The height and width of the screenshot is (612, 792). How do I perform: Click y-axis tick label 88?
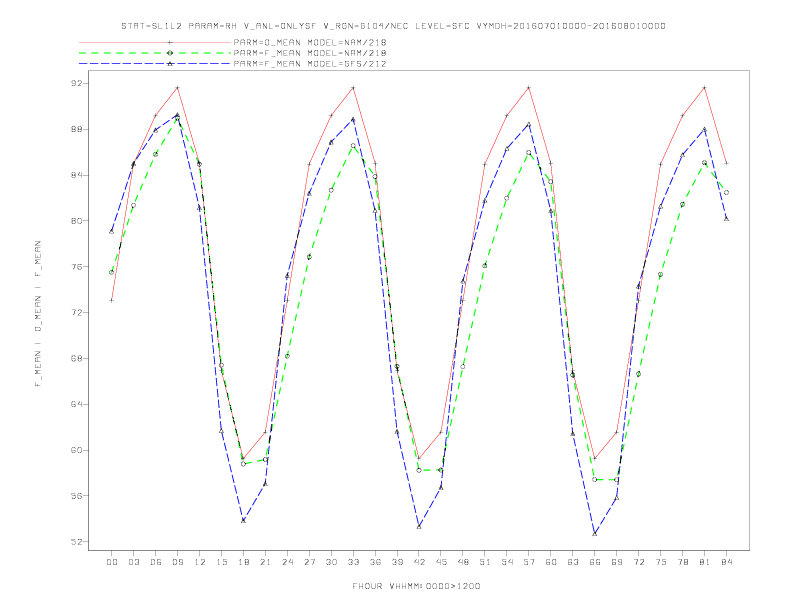76,129
